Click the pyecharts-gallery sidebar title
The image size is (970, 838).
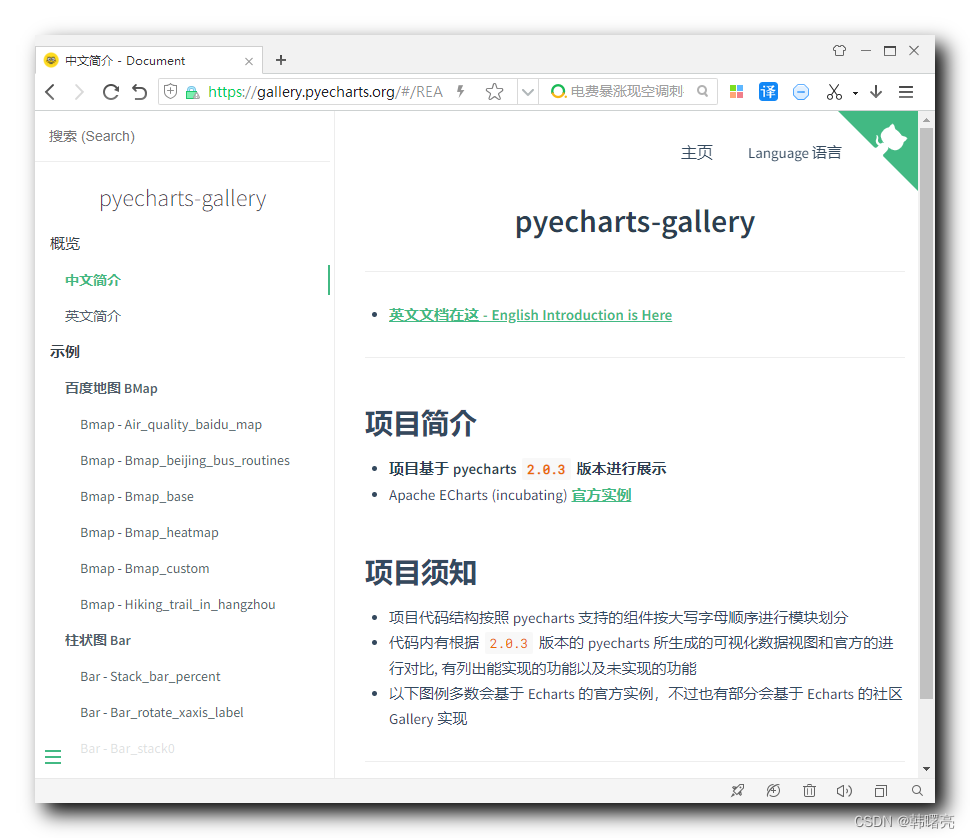182,199
